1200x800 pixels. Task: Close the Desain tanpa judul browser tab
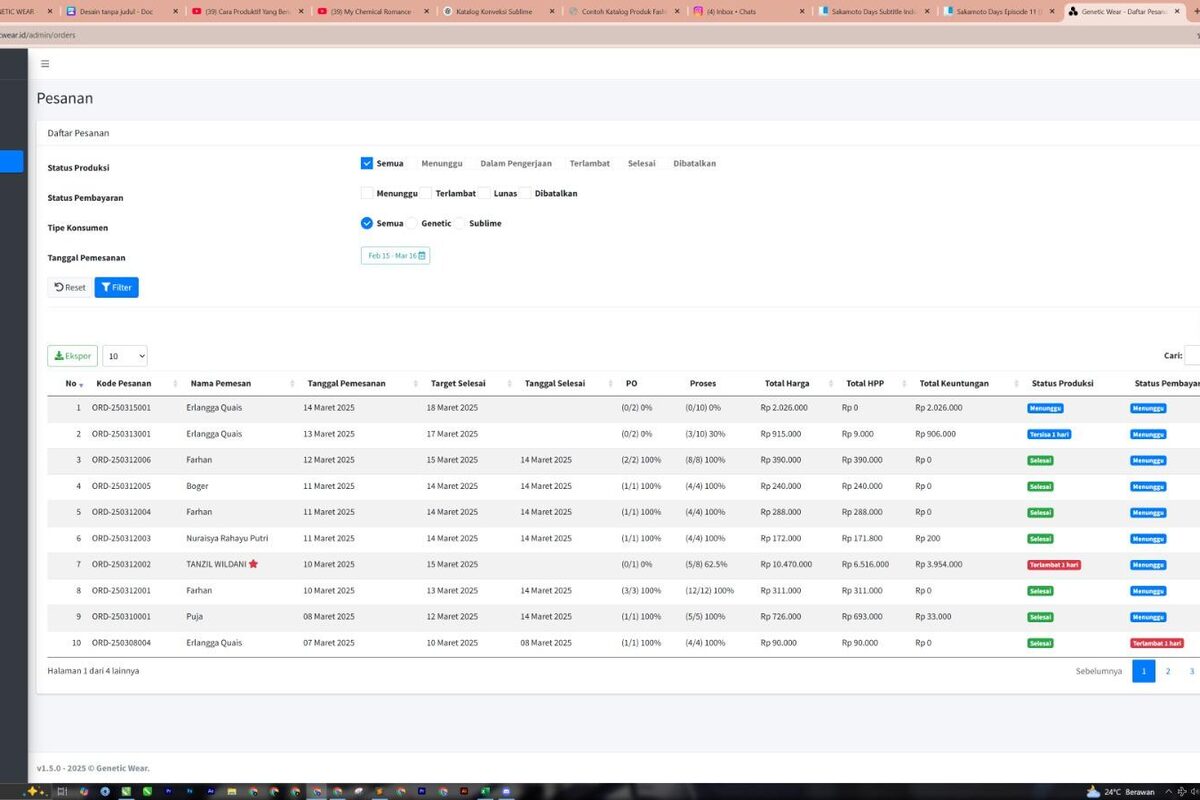click(176, 12)
